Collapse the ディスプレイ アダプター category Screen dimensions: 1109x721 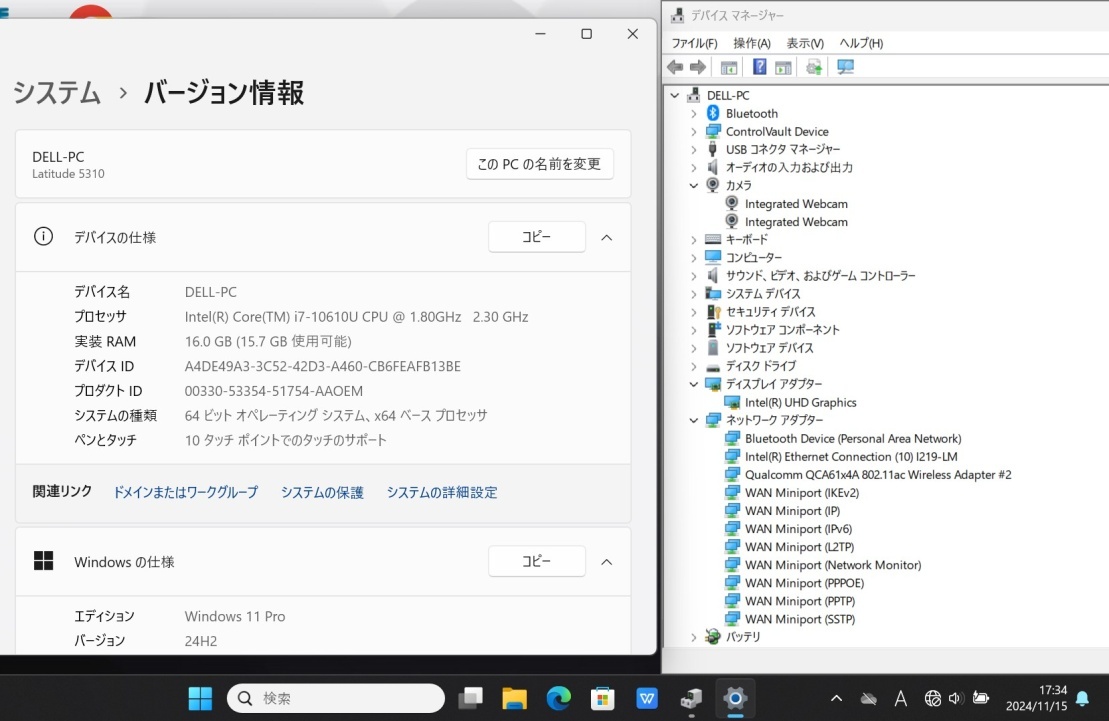[694, 384]
